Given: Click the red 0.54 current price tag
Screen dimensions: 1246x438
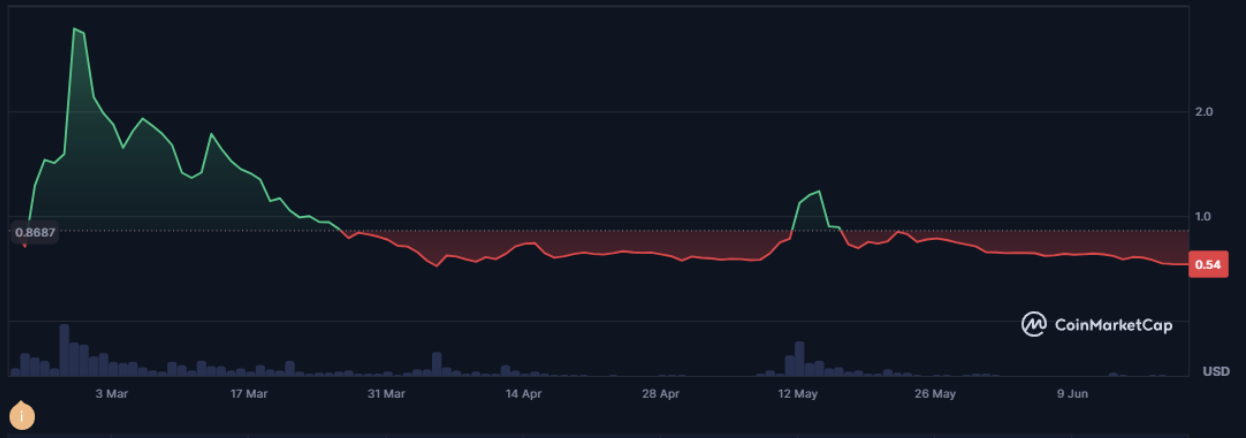Looking at the screenshot, I should pos(1209,265).
